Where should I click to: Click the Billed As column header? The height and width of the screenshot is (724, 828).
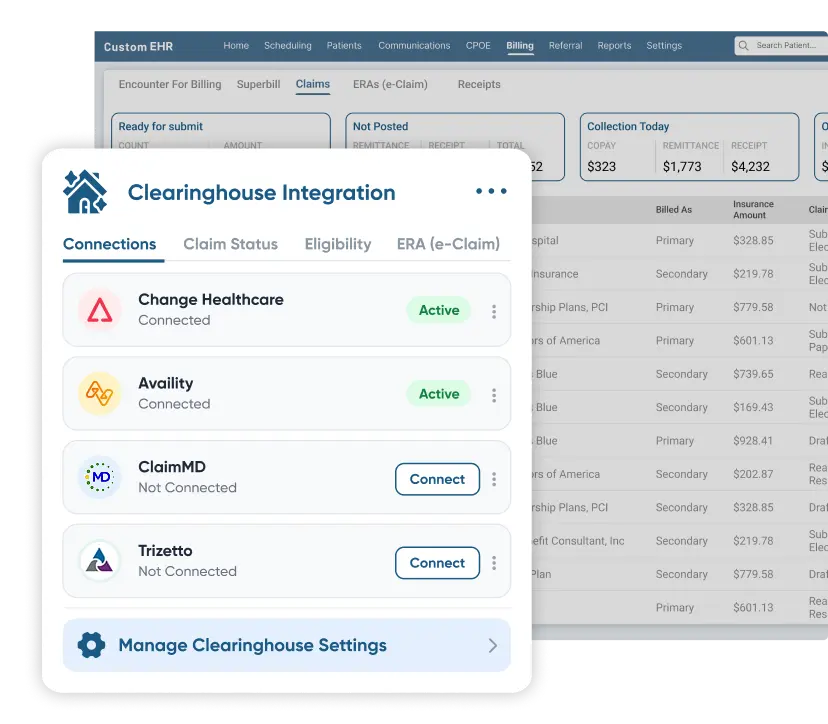tap(674, 210)
